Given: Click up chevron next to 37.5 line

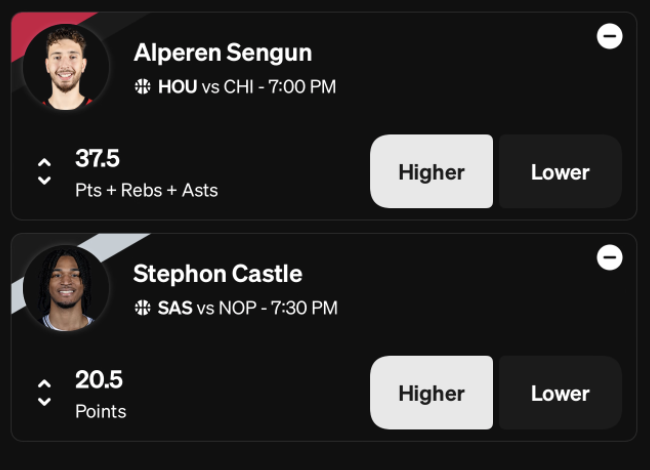Looking at the screenshot, I should (44, 162).
